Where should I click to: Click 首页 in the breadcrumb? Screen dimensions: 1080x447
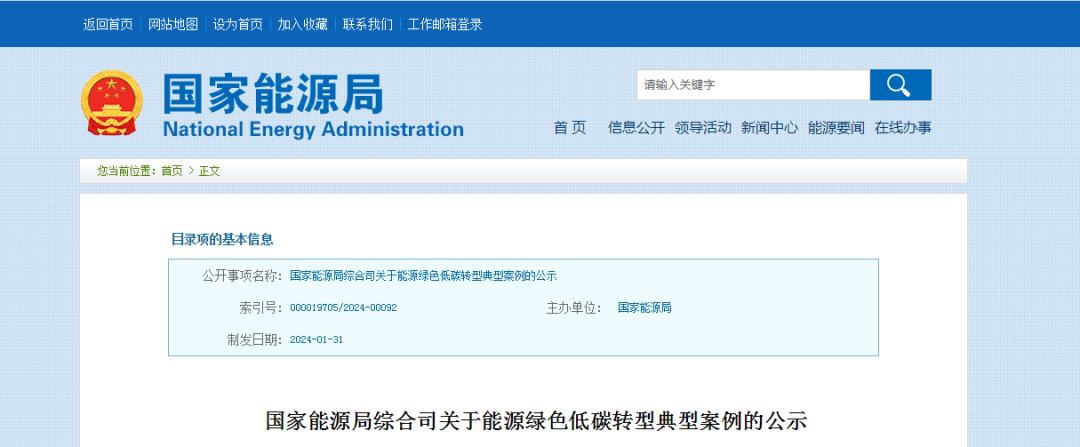(x=172, y=171)
